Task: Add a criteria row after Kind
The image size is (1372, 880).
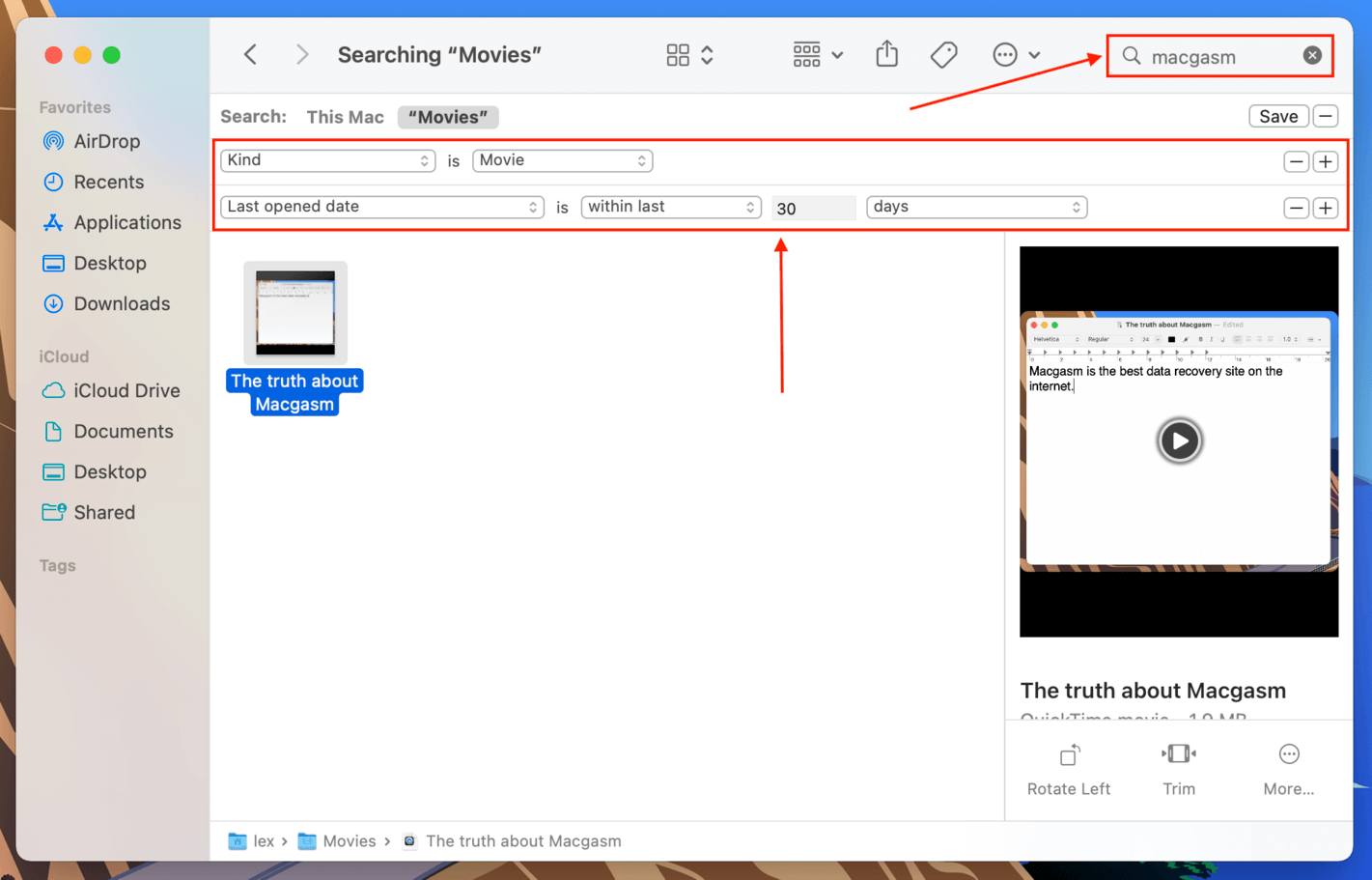Action: (1326, 161)
